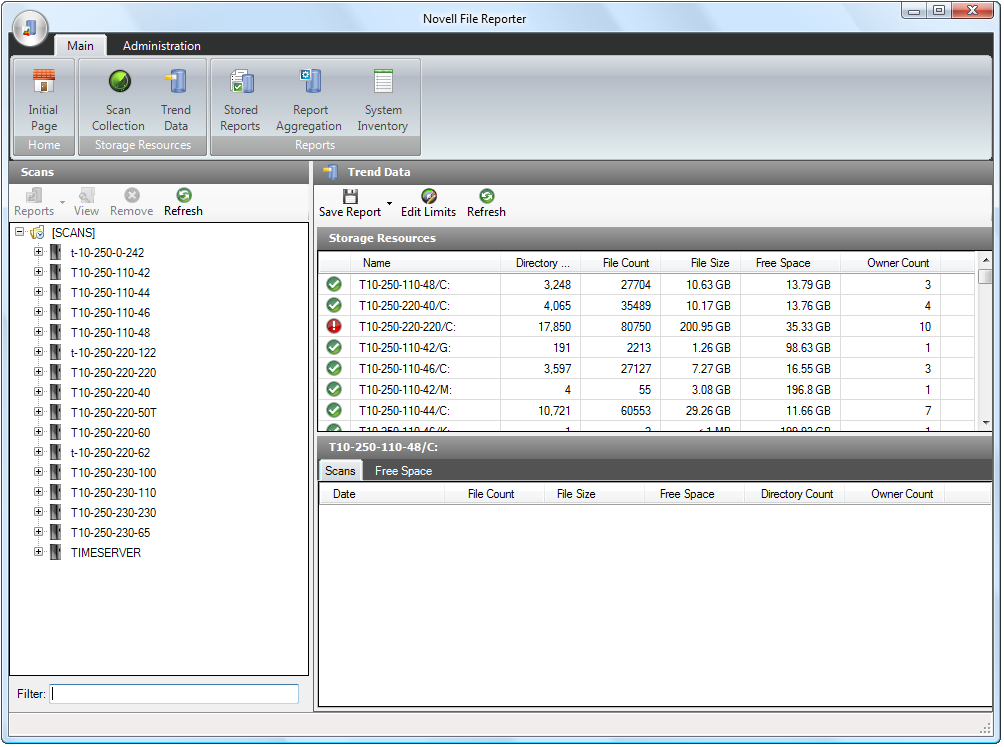Refresh the Scans panel list
This screenshot has height=747, width=1004.
(x=183, y=203)
